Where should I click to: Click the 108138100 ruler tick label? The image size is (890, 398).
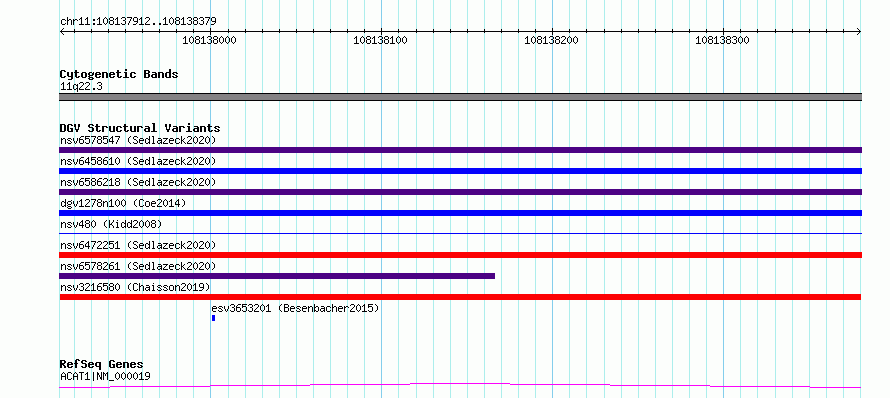coord(380,40)
